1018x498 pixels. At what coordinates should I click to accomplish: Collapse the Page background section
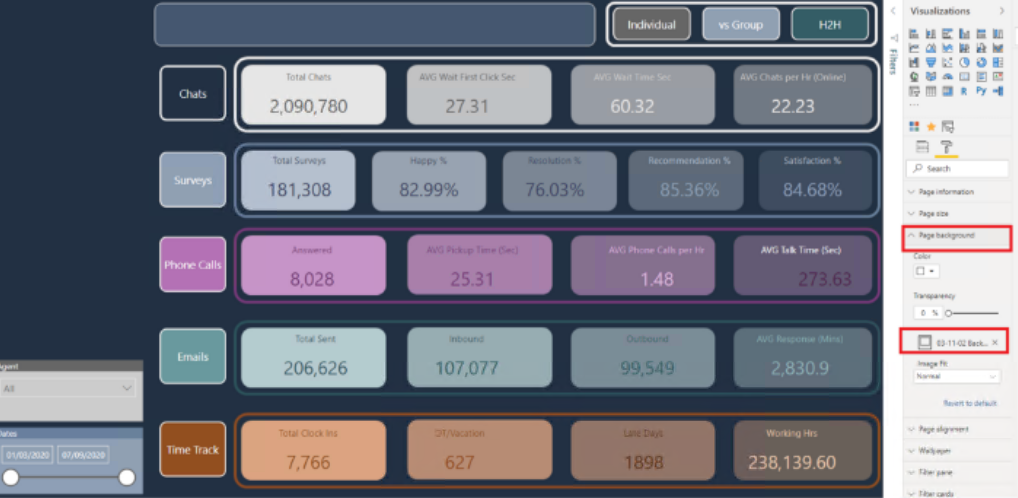click(959, 235)
